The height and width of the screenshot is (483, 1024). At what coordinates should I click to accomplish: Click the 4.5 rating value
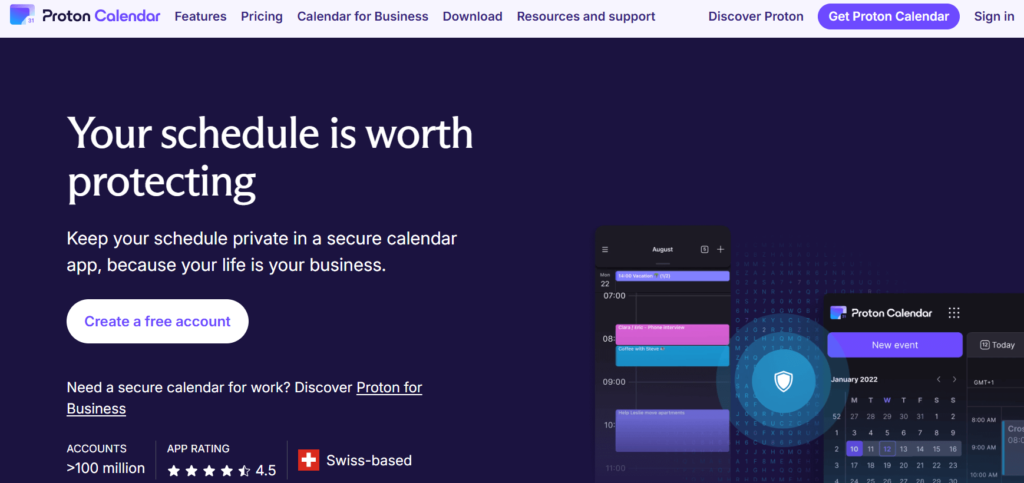[x=266, y=470]
